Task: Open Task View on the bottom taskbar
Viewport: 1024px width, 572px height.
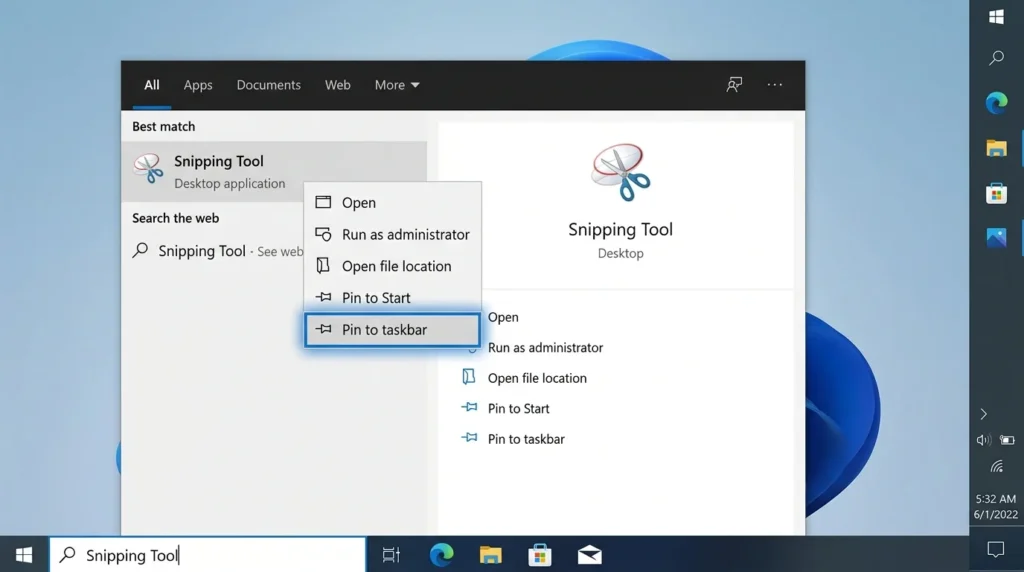Action: point(391,555)
